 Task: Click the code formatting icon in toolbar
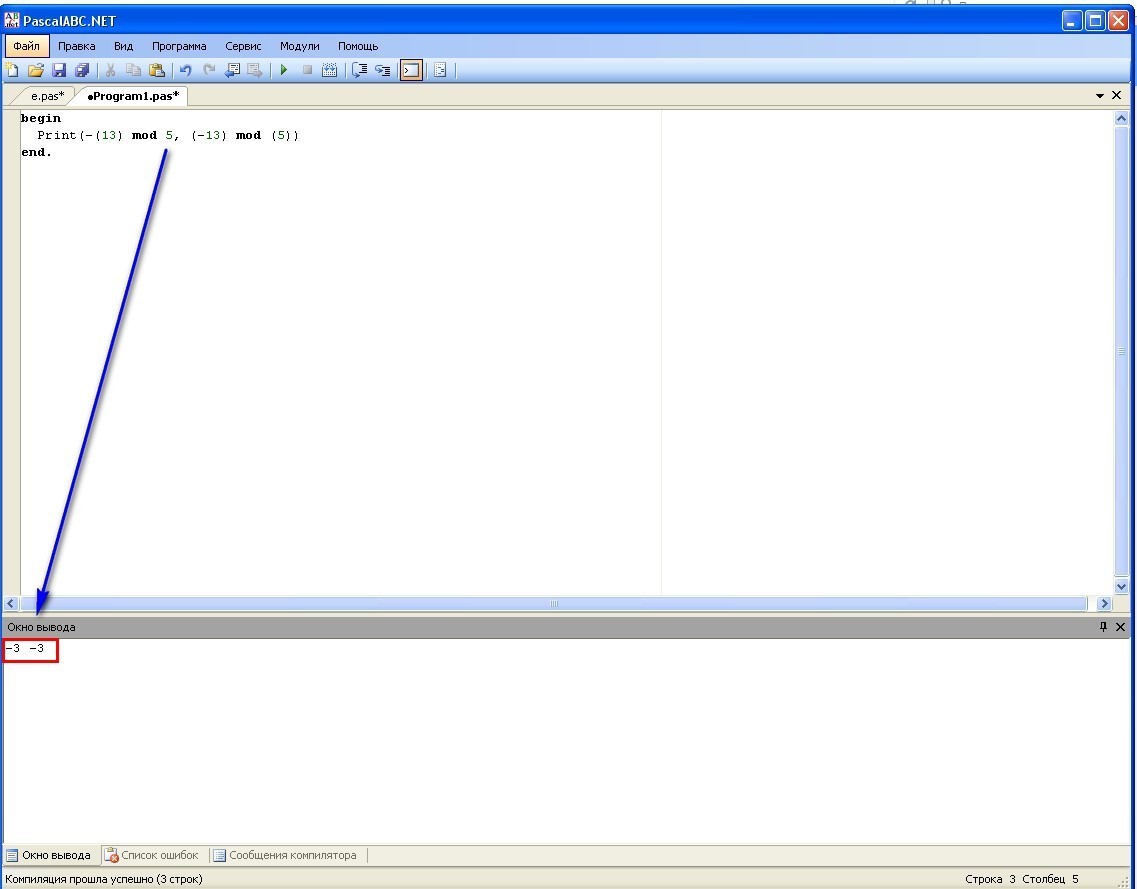coord(440,70)
